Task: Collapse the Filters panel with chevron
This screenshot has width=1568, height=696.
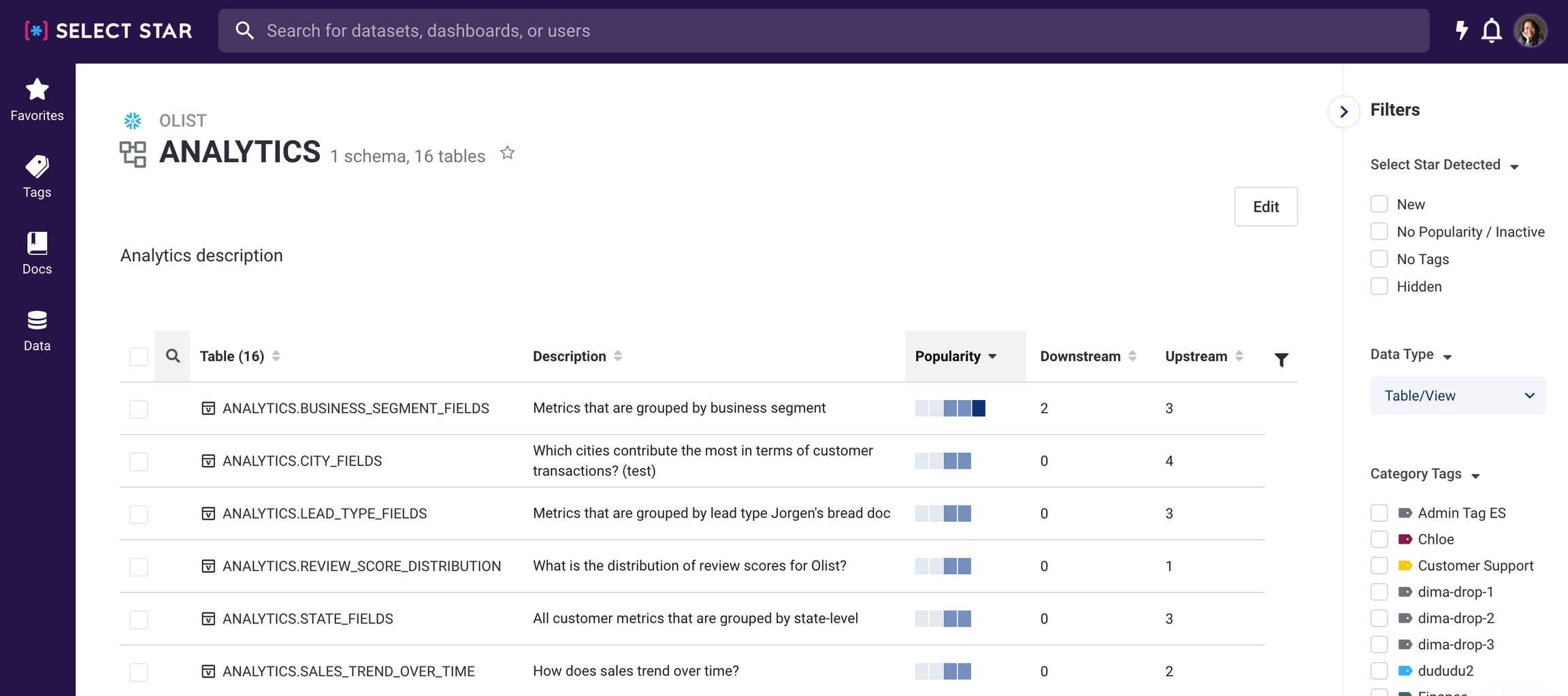Action: pyautogui.click(x=1343, y=112)
